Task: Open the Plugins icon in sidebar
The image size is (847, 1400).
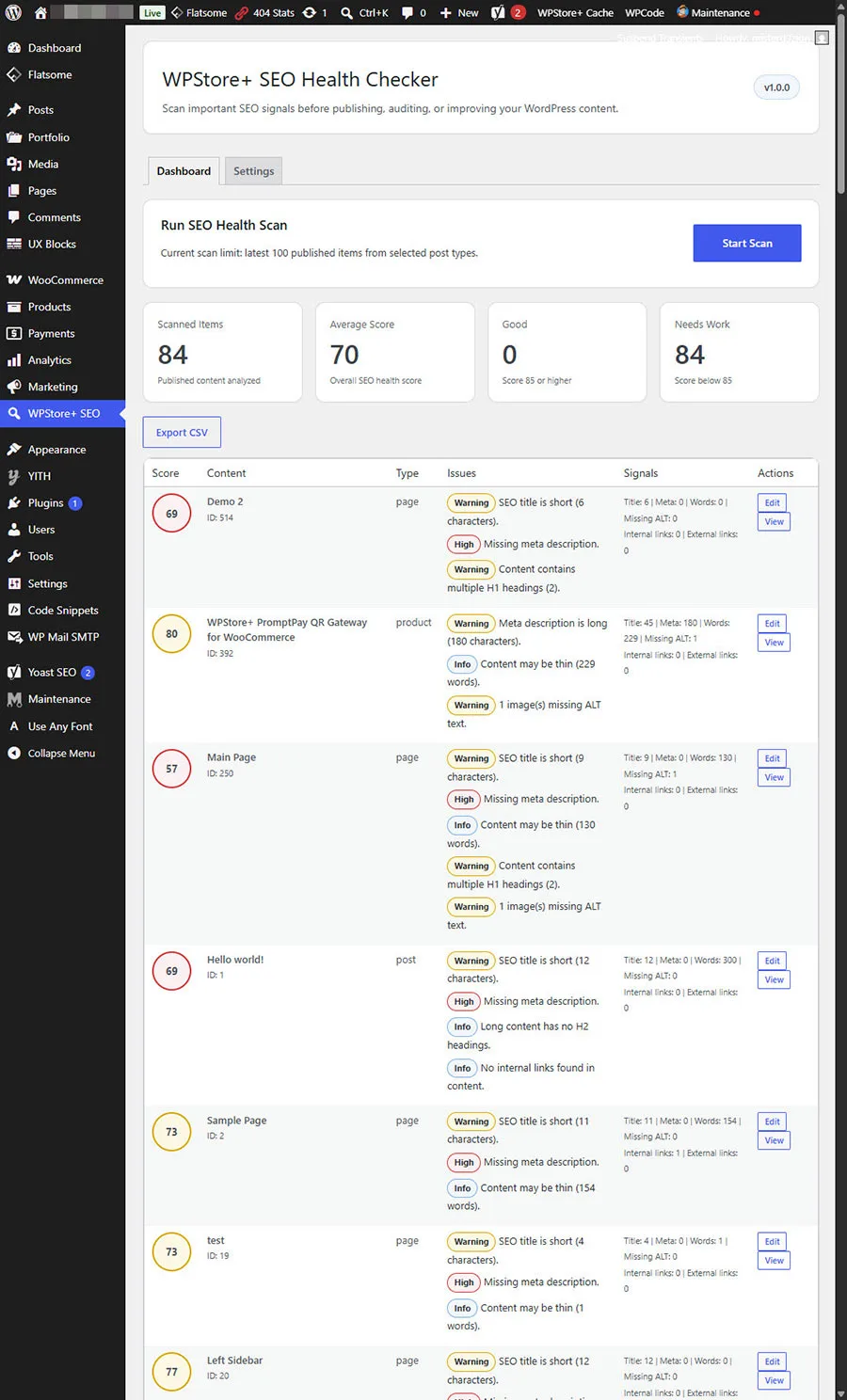Action: 14,503
